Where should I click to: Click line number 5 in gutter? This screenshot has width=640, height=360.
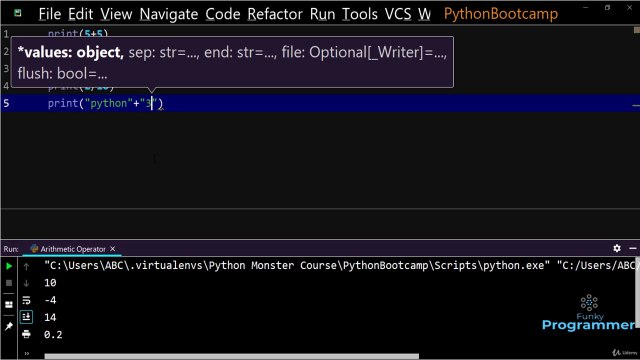[6, 103]
